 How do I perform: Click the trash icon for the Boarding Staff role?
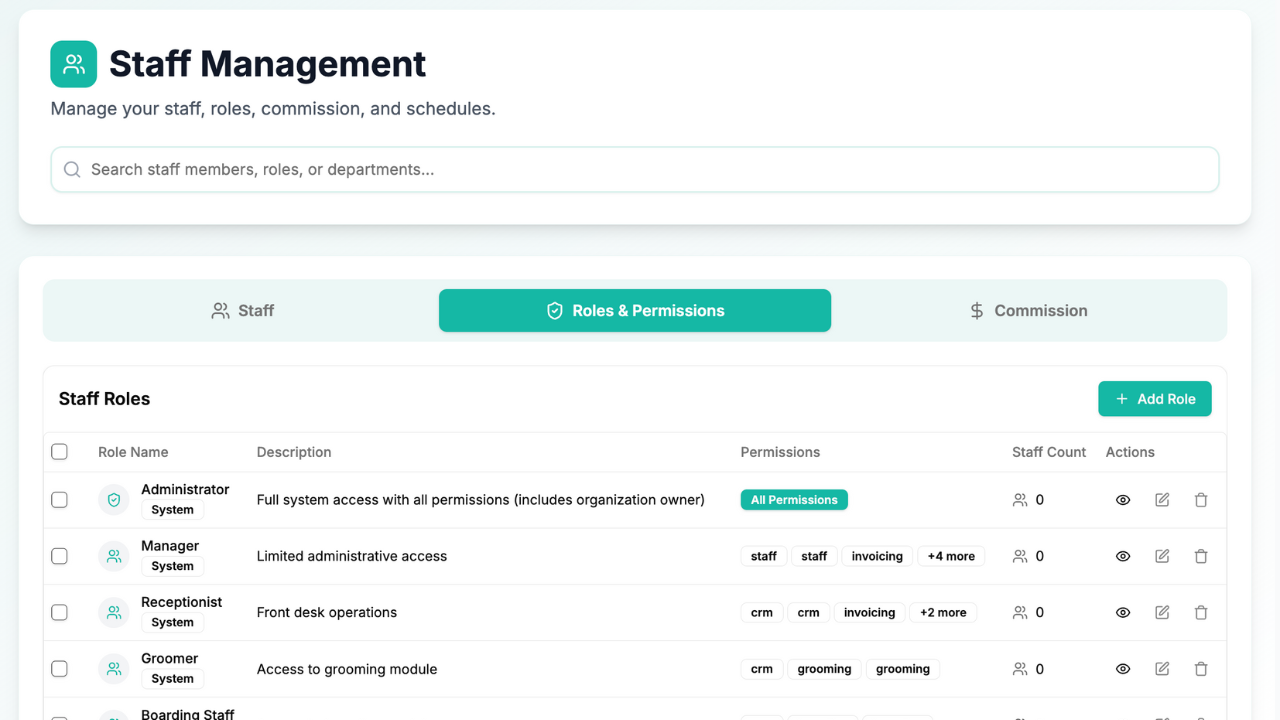click(x=1201, y=716)
